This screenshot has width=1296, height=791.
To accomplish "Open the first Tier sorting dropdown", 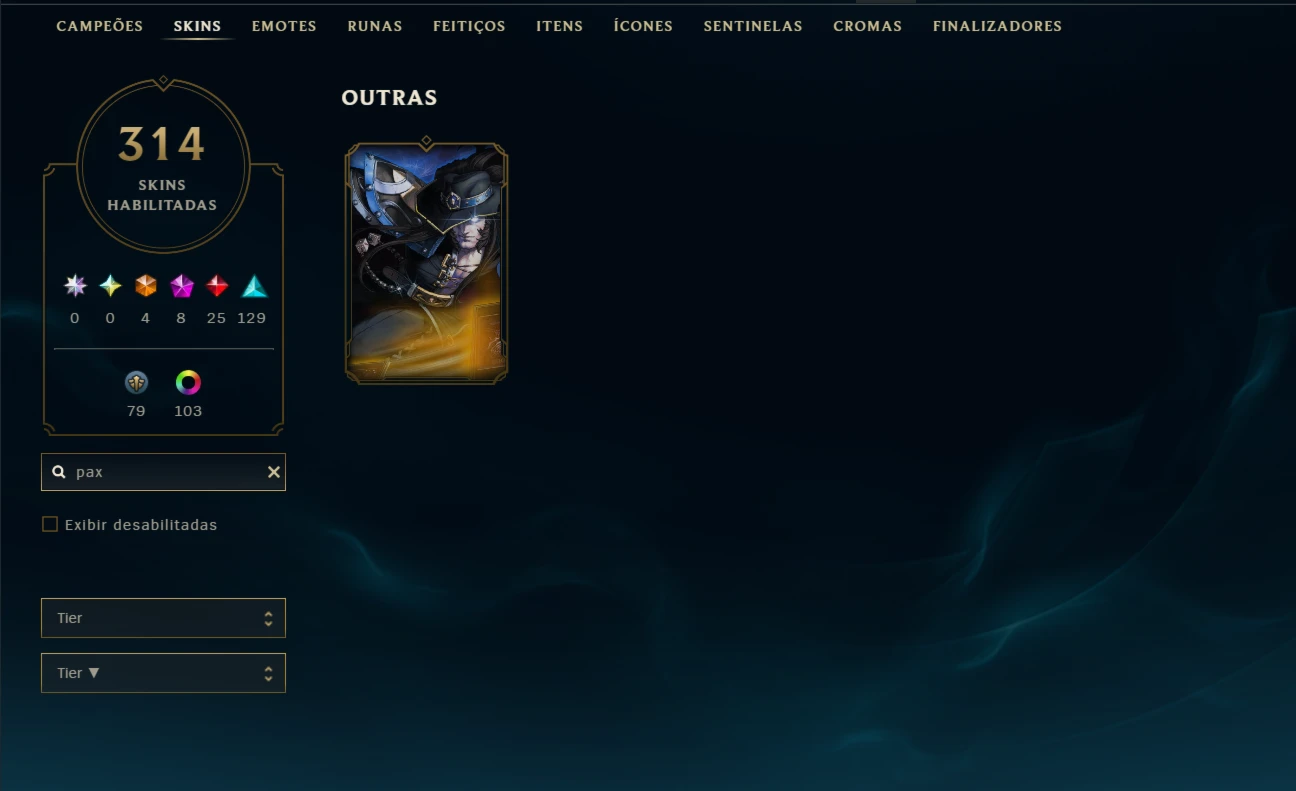I will click(163, 618).
